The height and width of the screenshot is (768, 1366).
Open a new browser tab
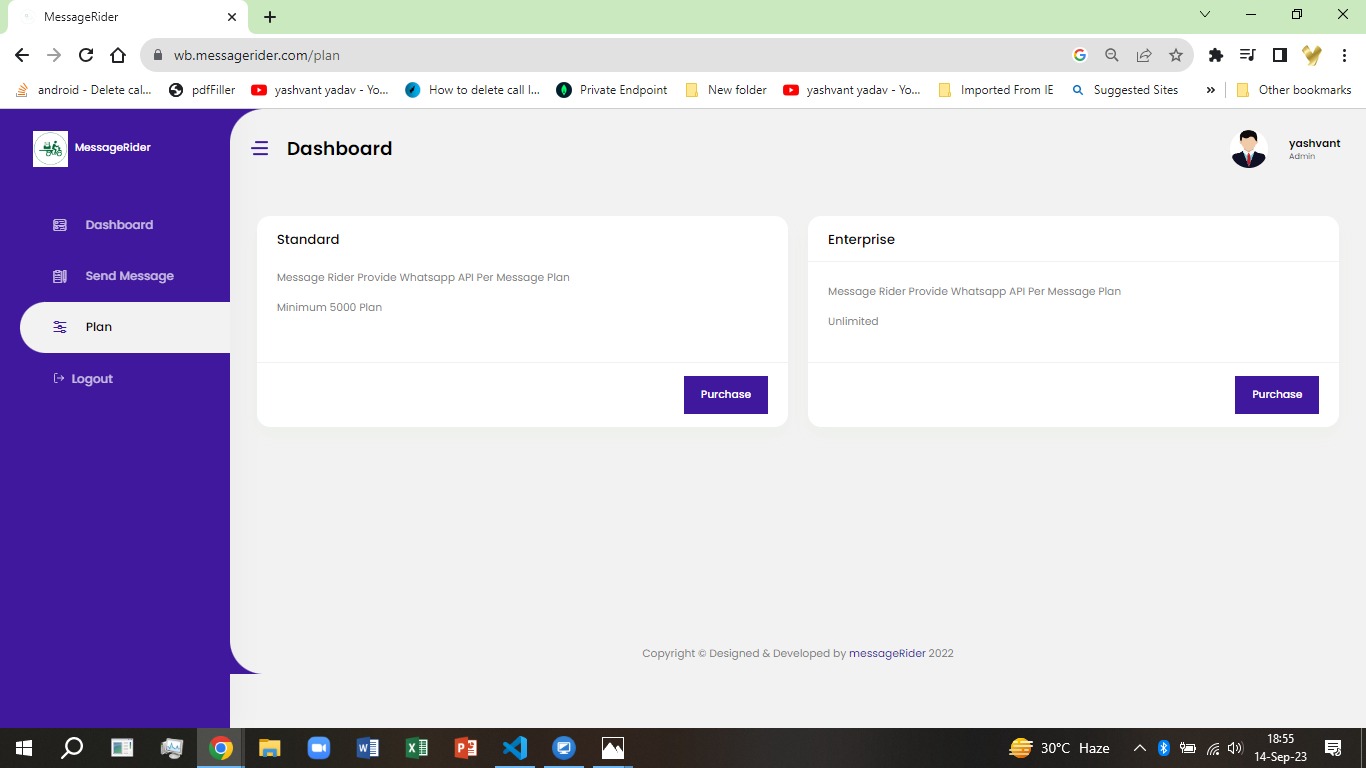click(270, 17)
